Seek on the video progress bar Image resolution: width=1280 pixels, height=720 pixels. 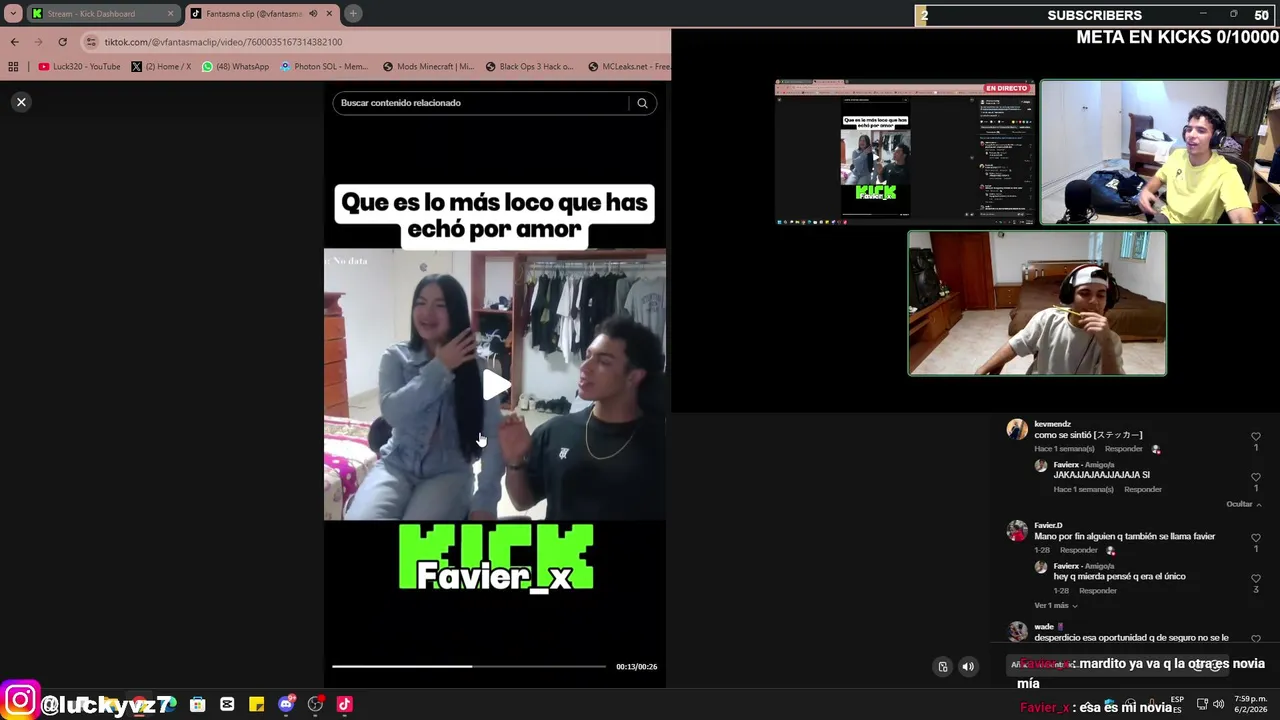point(468,666)
